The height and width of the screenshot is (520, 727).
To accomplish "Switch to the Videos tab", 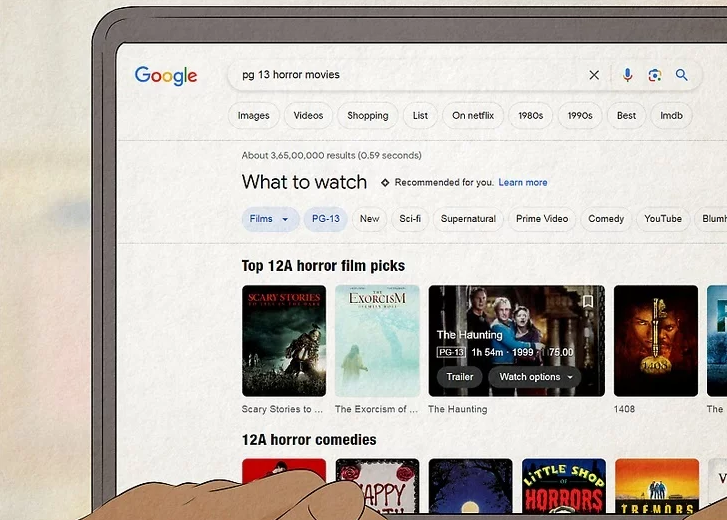I will point(308,115).
